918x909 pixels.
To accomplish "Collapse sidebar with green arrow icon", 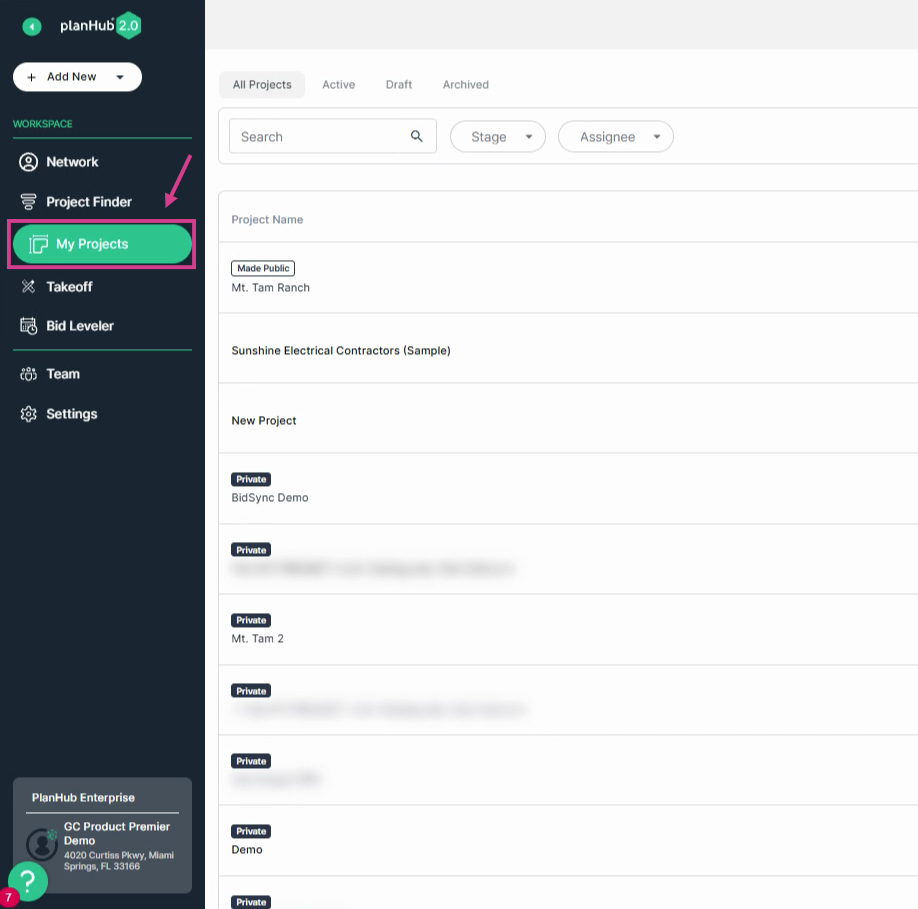I will click(x=32, y=26).
